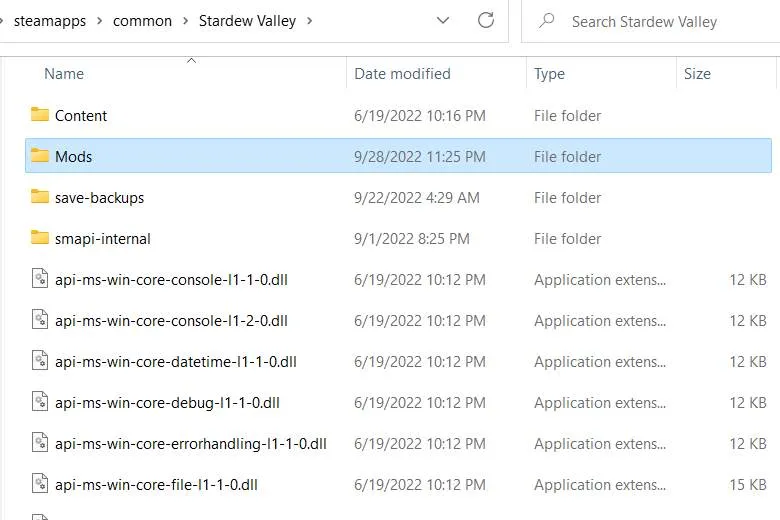Click File folder type of save-backups
The width and height of the screenshot is (780, 520).
click(568, 198)
